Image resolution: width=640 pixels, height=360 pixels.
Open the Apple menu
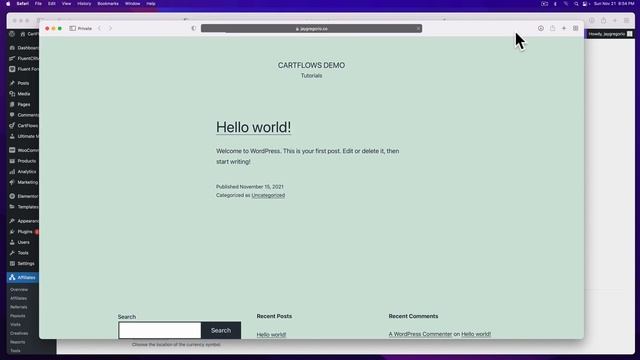[8, 4]
